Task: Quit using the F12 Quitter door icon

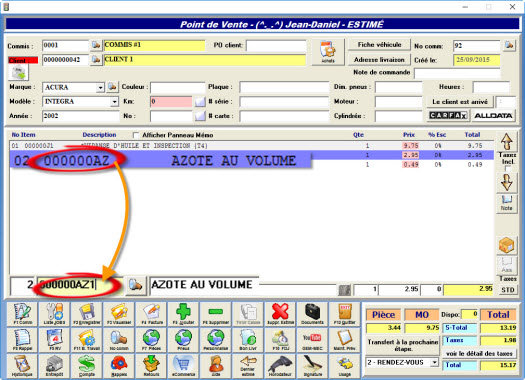Action: (345, 314)
